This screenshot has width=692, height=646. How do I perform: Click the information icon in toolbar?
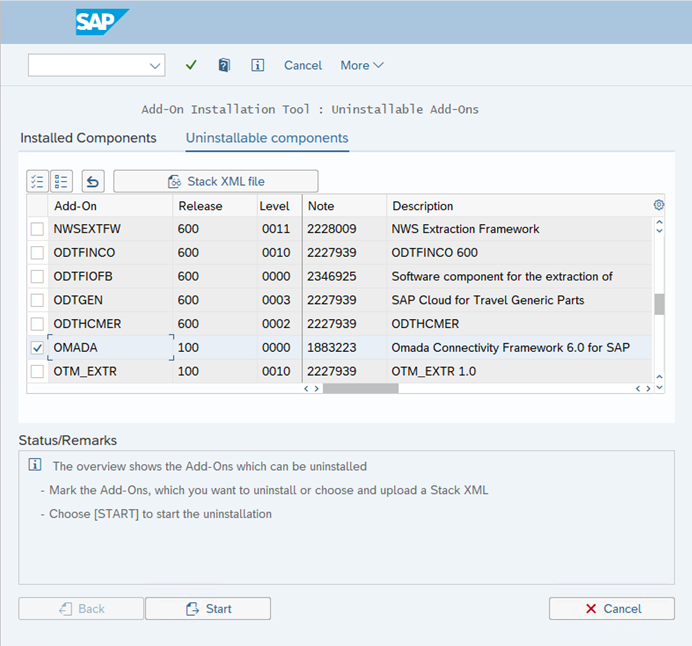tap(258, 65)
